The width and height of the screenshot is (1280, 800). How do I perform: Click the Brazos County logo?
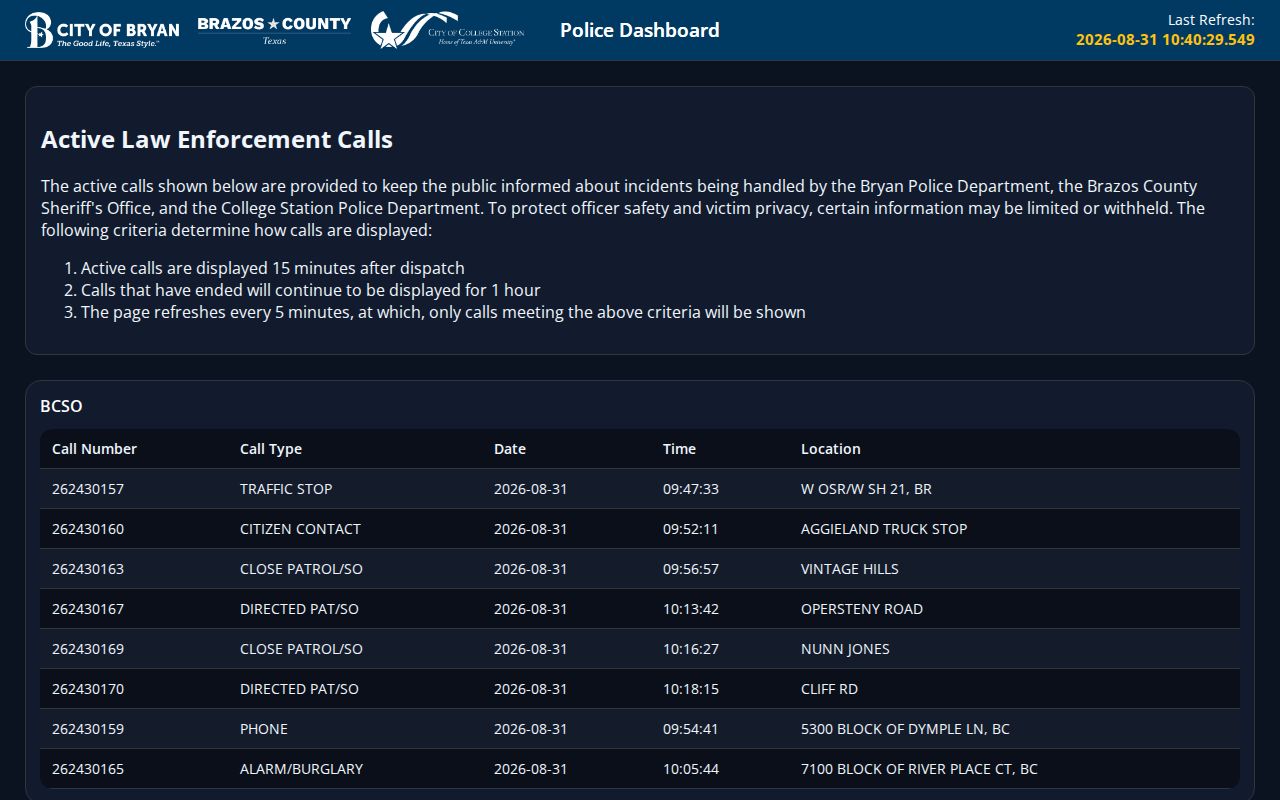274,30
